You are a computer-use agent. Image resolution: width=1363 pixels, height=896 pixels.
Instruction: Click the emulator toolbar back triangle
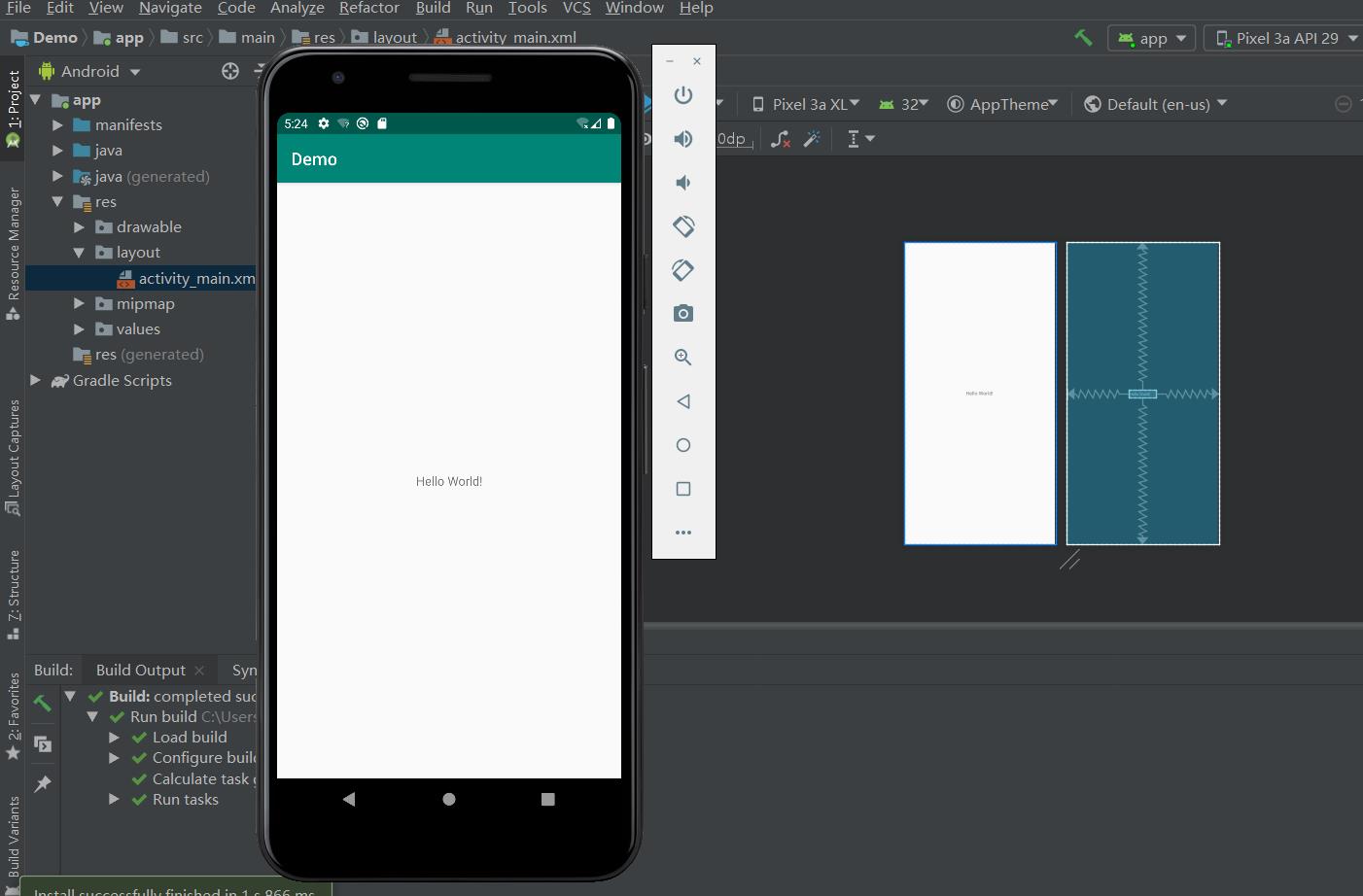[x=683, y=401]
